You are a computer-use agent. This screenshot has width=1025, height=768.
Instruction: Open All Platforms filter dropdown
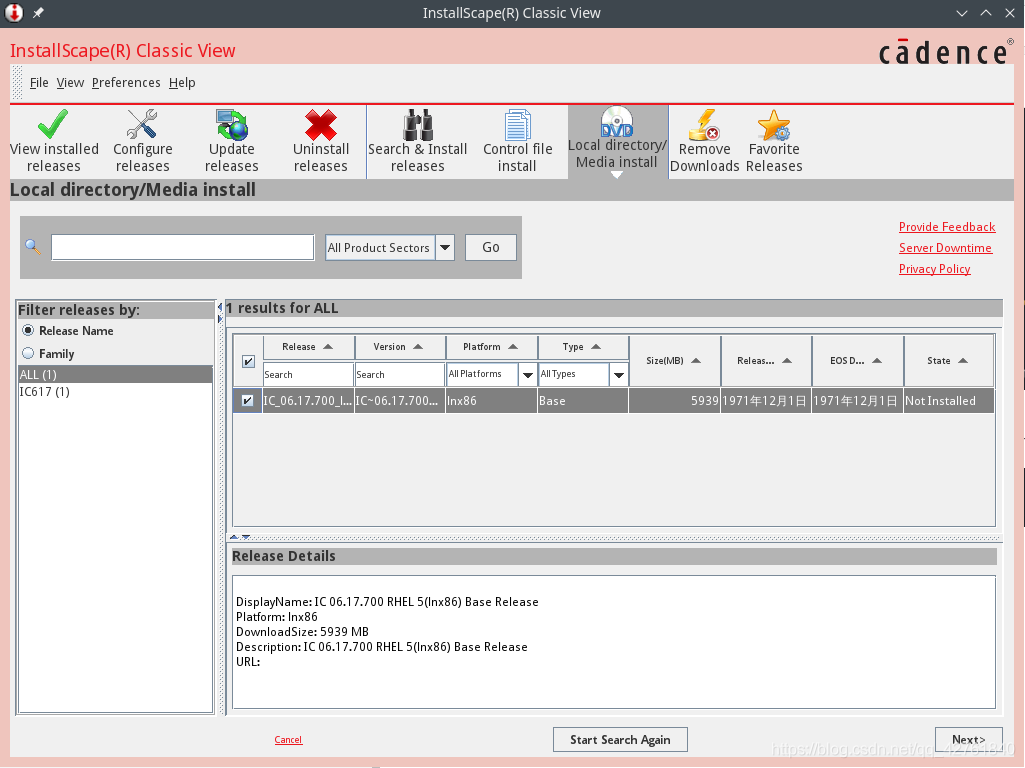coord(528,375)
